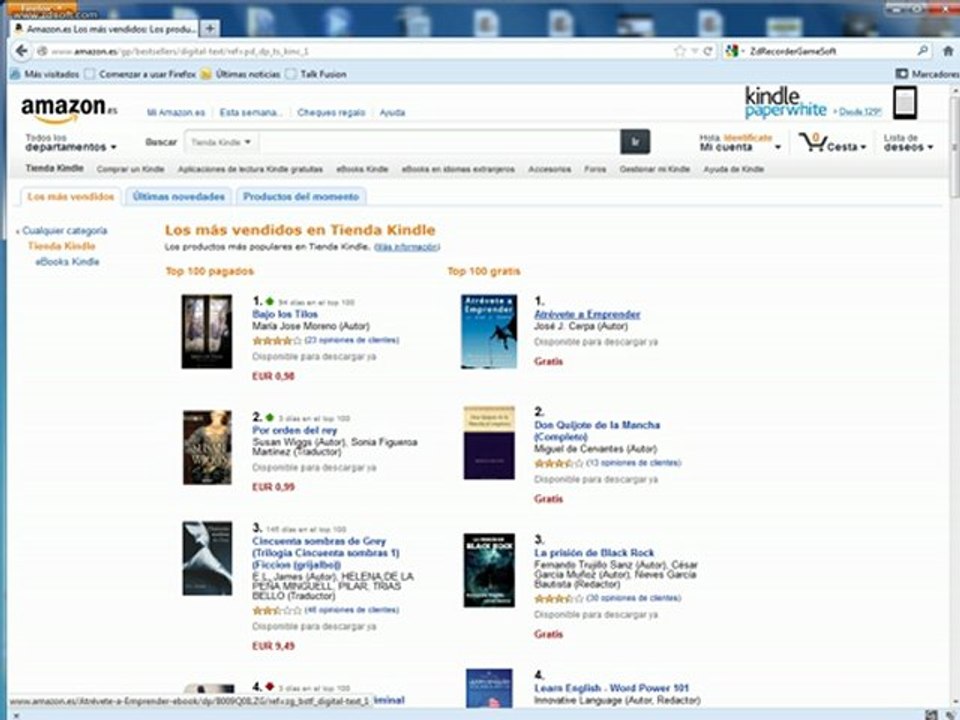The image size is (960, 720).
Task: Open search engine selector dropdown in Firefox
Action: click(733, 51)
